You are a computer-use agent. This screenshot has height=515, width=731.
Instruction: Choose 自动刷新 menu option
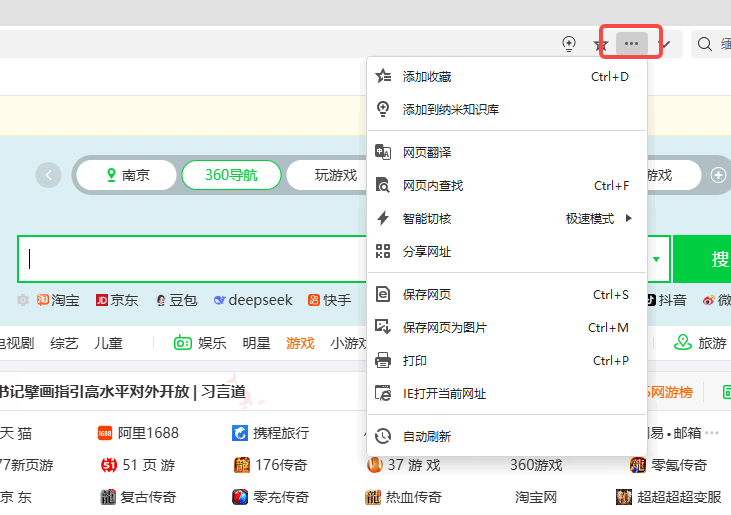click(426, 437)
